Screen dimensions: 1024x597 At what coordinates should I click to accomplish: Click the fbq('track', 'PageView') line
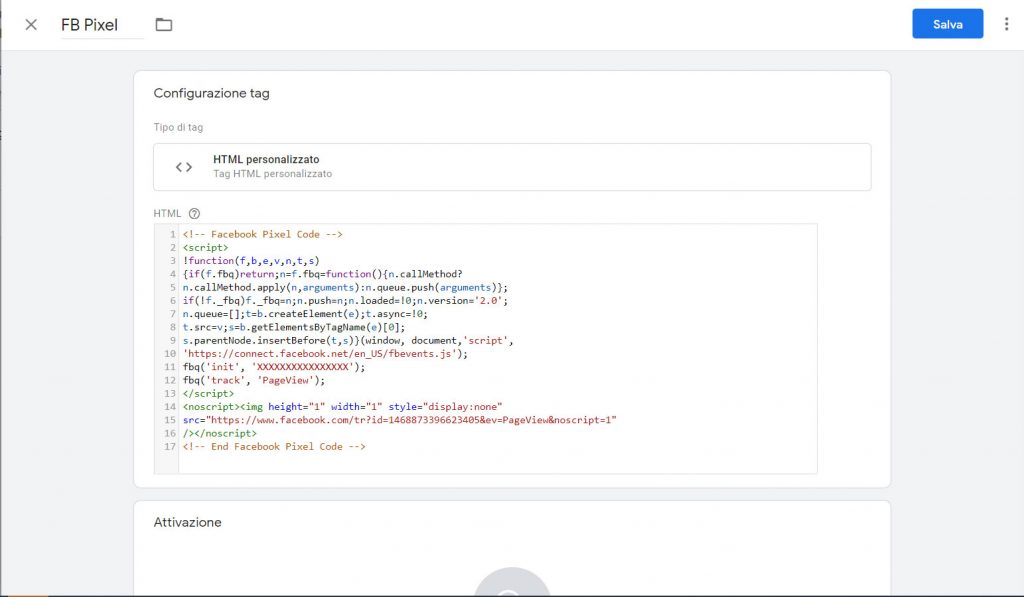coord(254,380)
